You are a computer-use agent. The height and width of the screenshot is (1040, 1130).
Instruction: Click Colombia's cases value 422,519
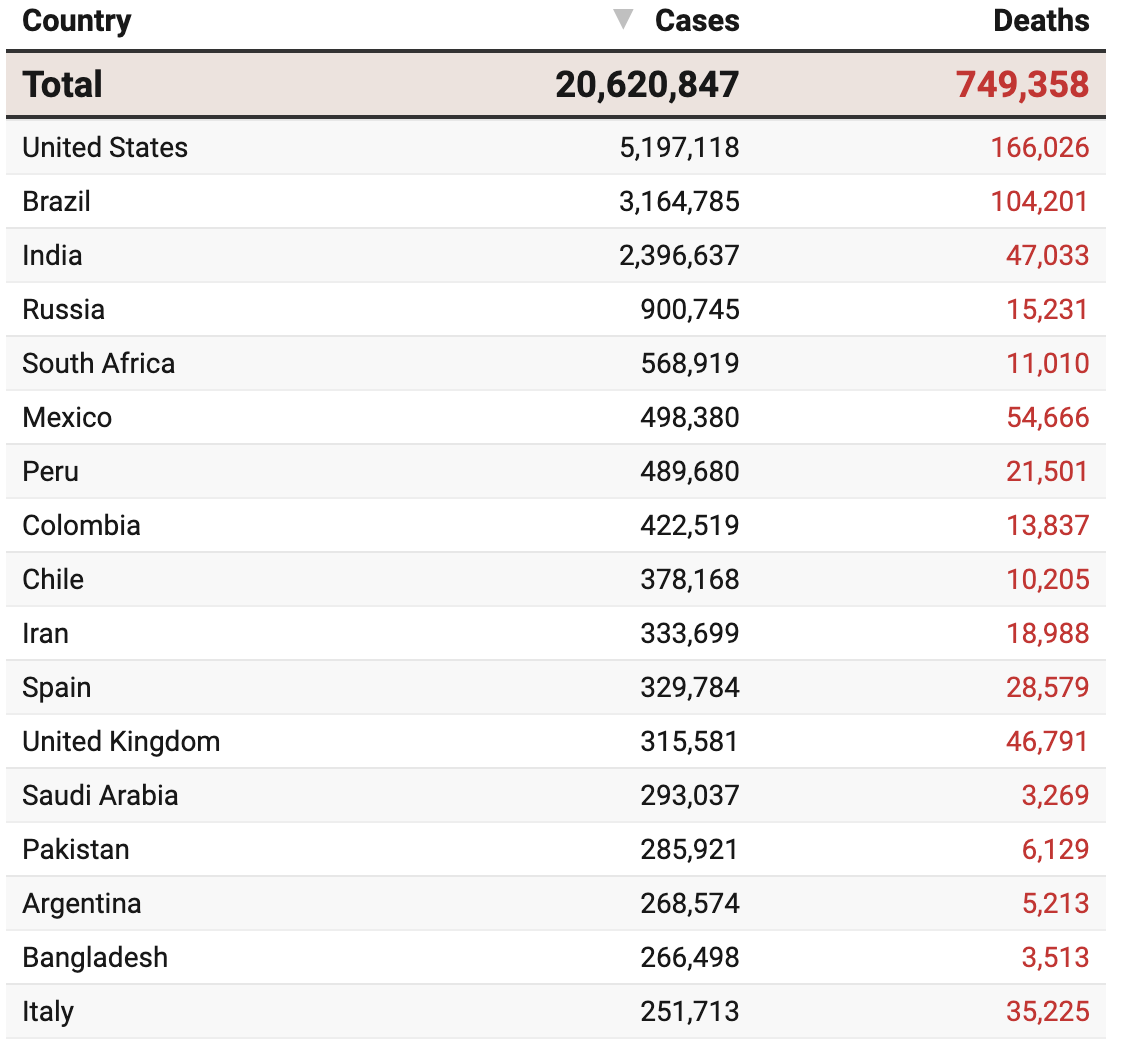tap(690, 526)
